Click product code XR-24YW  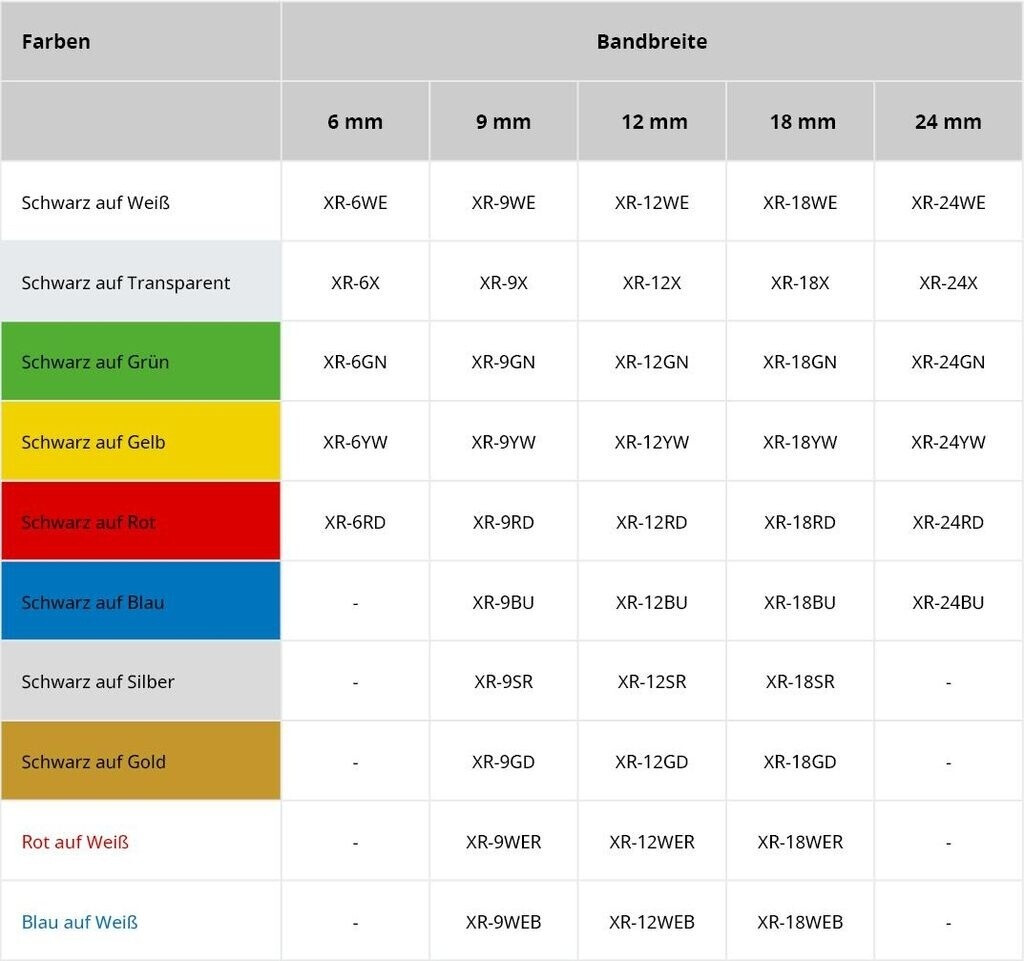(x=947, y=442)
